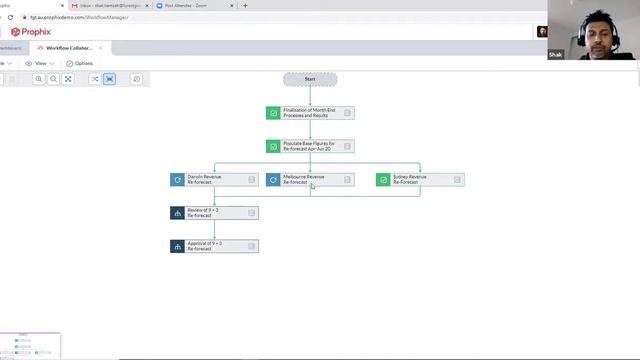Screen dimensions: 640x360
Task: Open details icon on Darwin Revenue task
Action: pos(251,180)
